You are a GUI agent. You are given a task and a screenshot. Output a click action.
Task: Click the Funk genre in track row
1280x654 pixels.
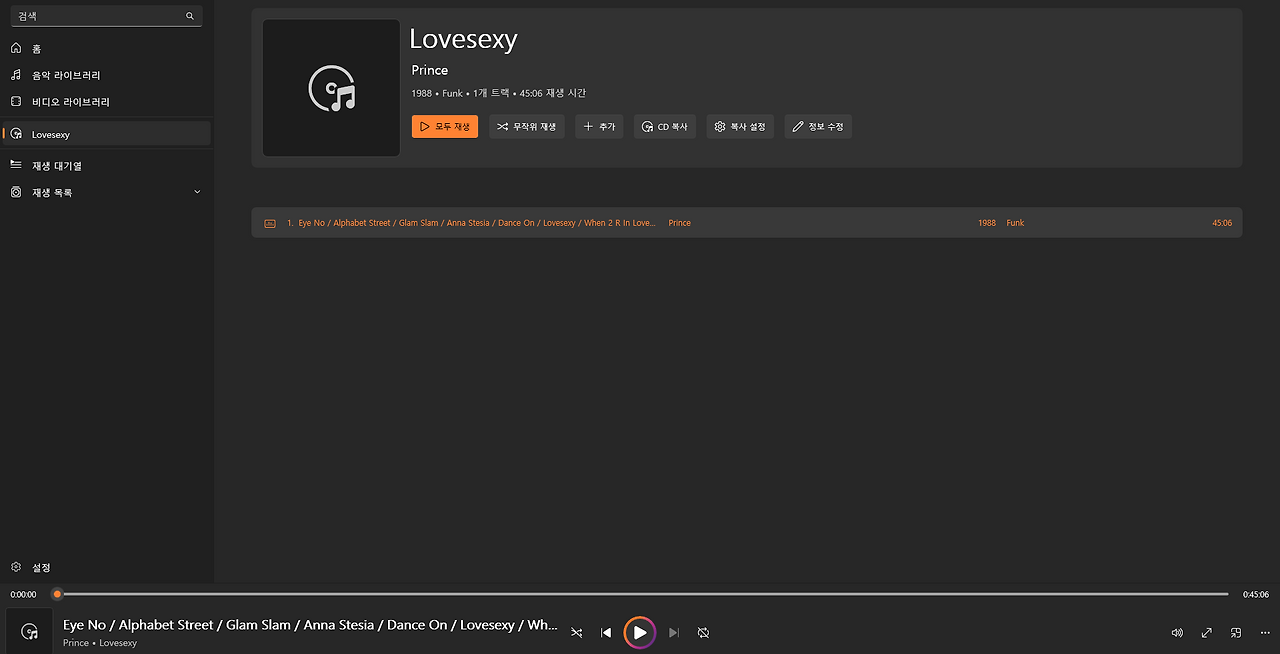click(x=1015, y=223)
